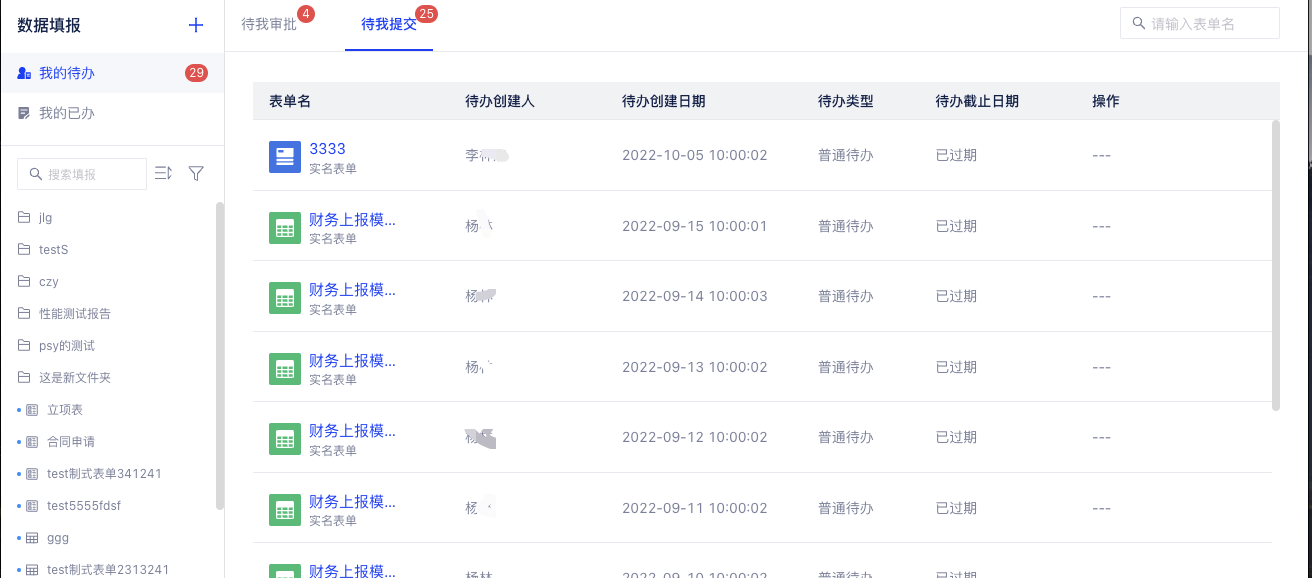Select the 待我提交 tab

tap(389, 24)
